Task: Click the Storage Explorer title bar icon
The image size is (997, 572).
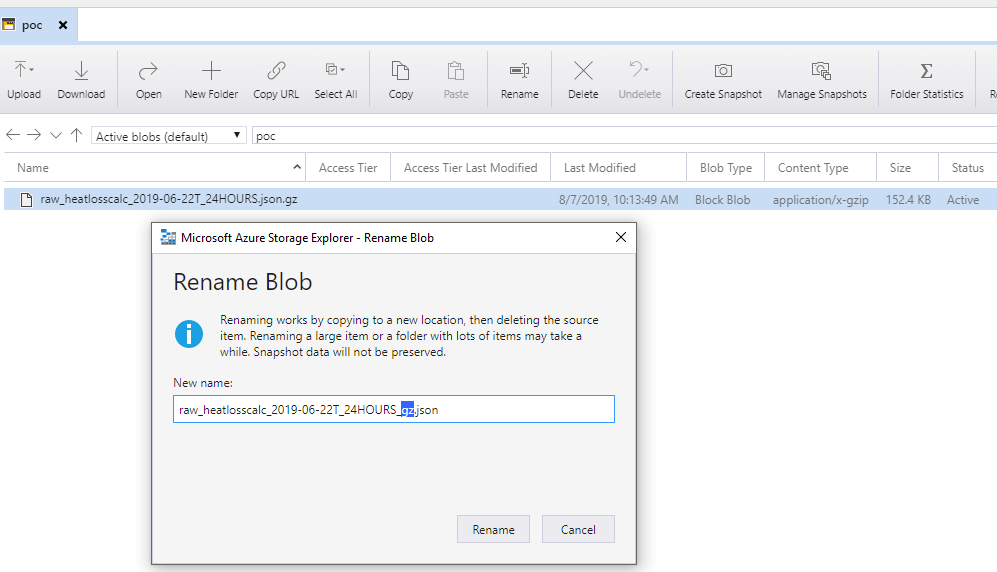Action: pyautogui.click(x=168, y=238)
